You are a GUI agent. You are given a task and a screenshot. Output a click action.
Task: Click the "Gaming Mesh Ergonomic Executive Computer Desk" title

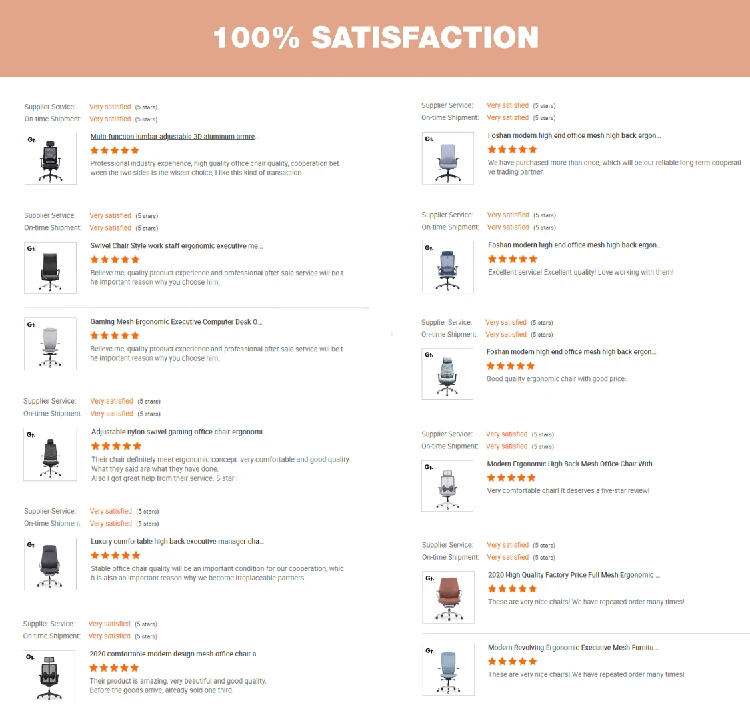coord(176,322)
